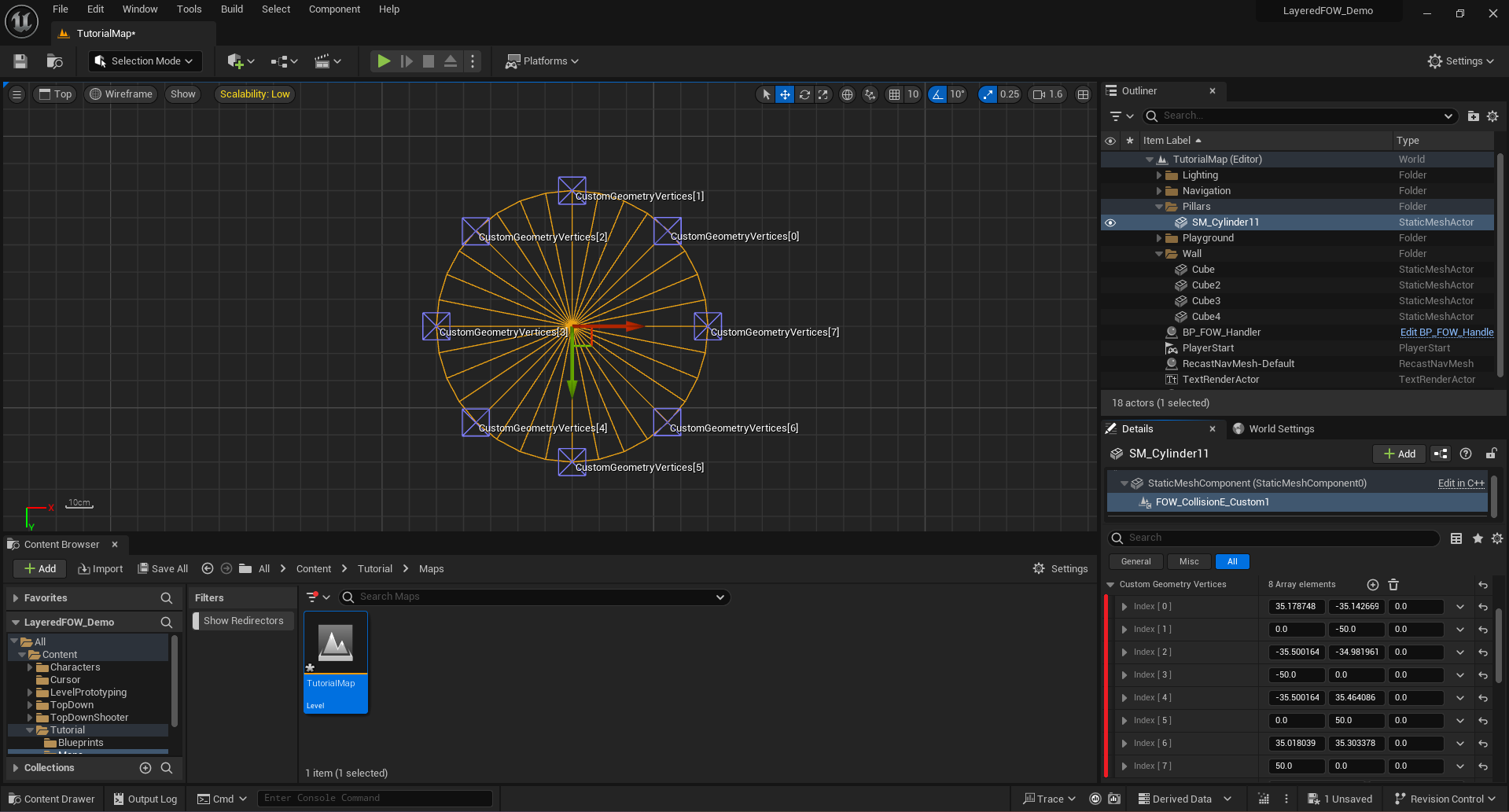Viewport: 1509px width, 812px height.
Task: Open the Top view mode dropdown
Action: [55, 94]
